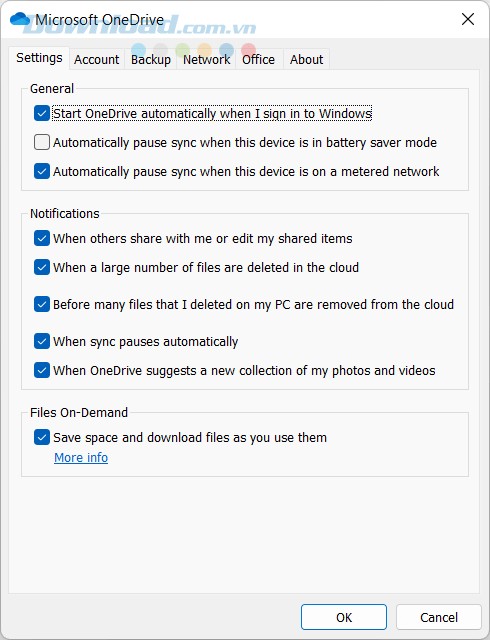
Task: Select the Office tab
Action: (258, 60)
